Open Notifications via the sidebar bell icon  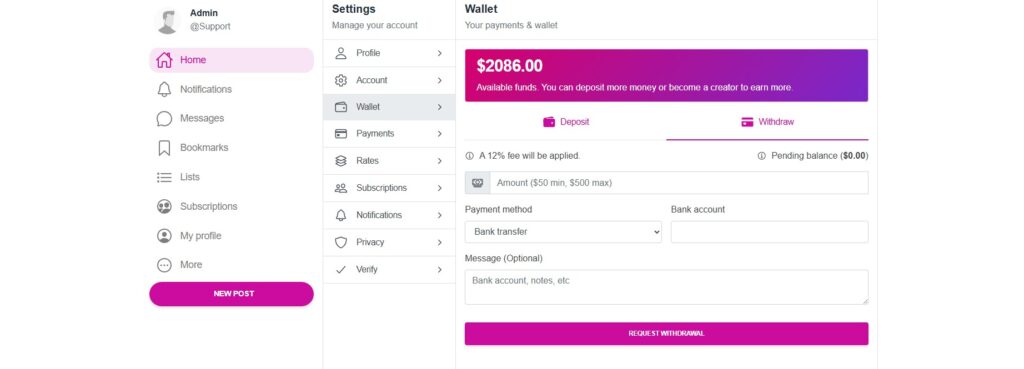coord(164,89)
